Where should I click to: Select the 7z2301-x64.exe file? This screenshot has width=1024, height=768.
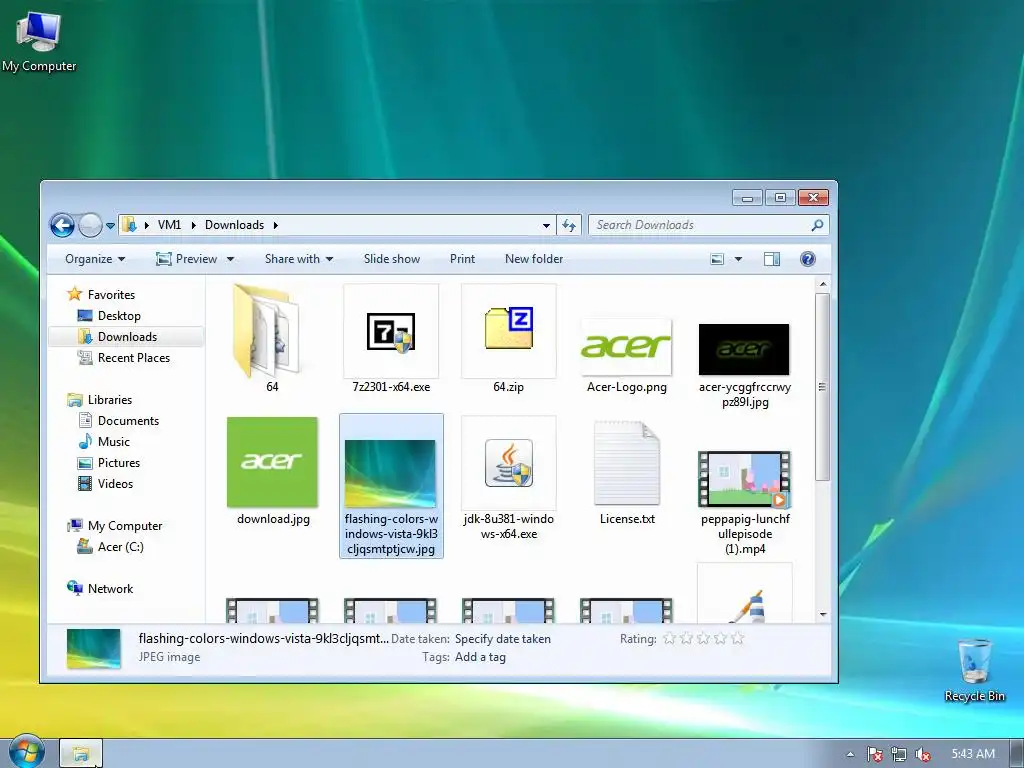pyautogui.click(x=391, y=339)
